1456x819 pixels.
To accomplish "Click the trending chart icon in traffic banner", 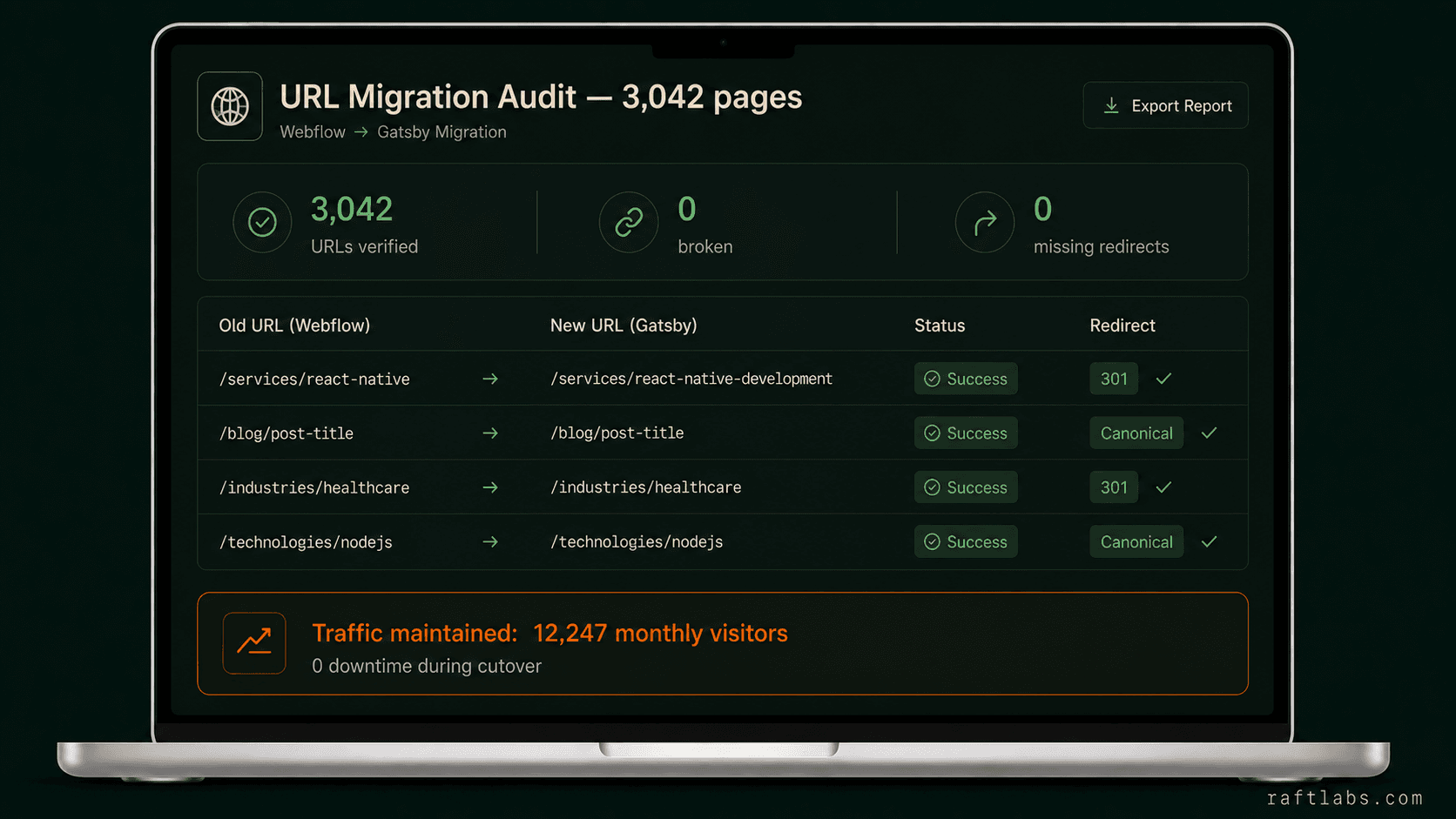I will pos(254,643).
